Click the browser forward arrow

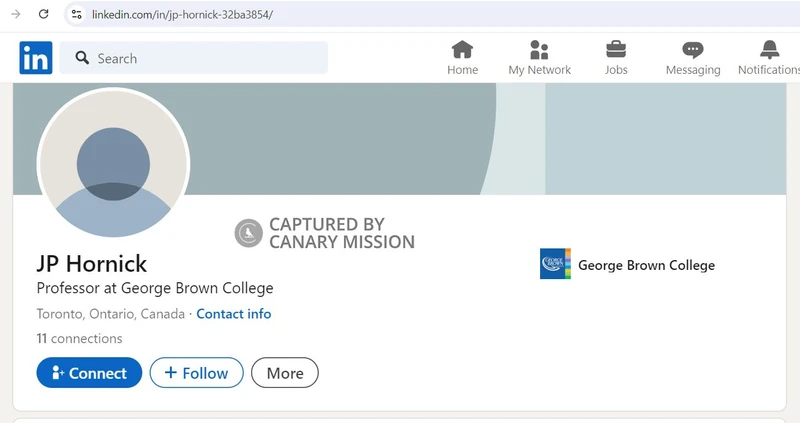click(15, 14)
